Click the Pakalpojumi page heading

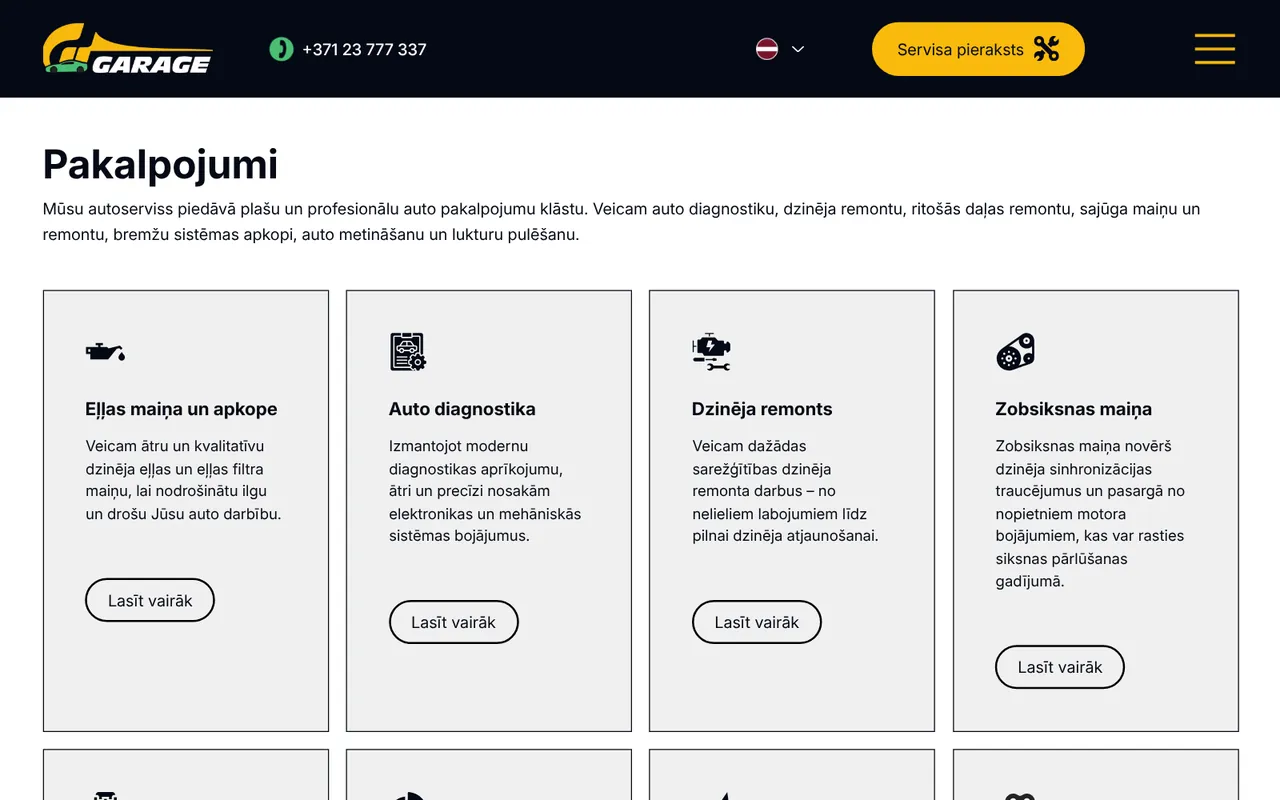160,164
